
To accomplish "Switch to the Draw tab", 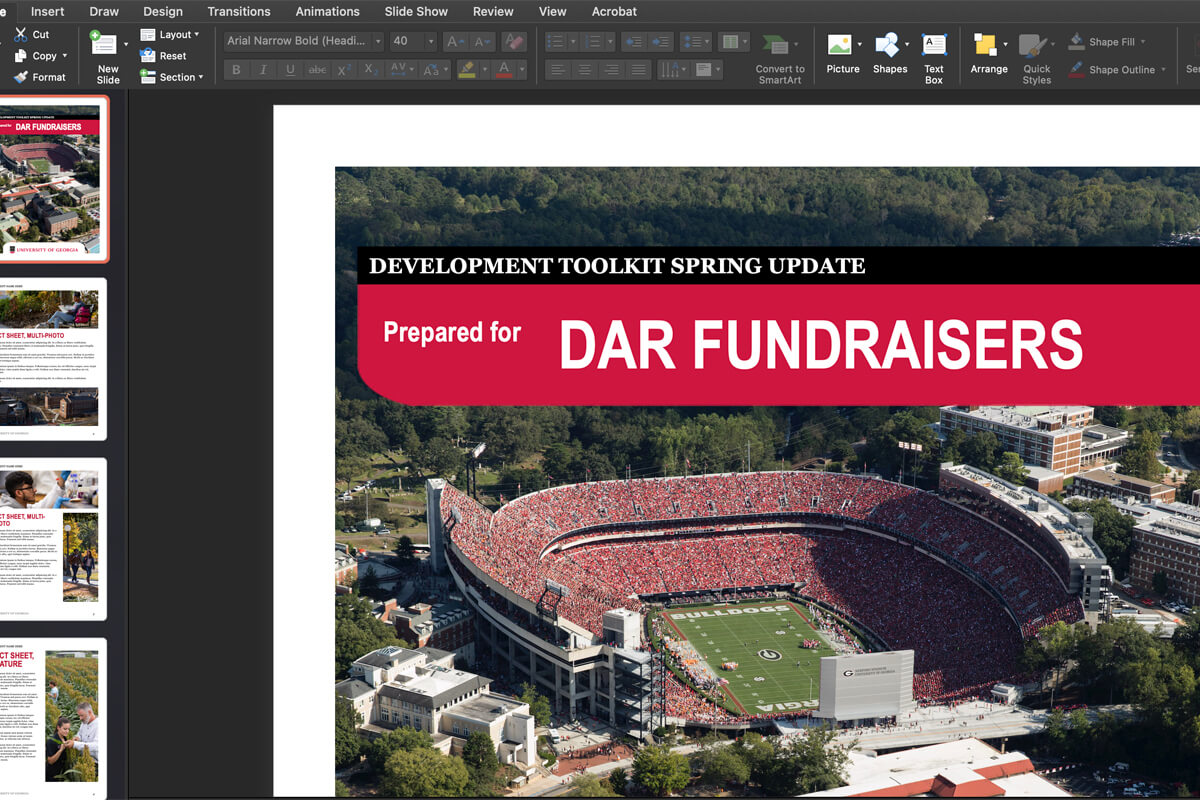I will coord(104,11).
